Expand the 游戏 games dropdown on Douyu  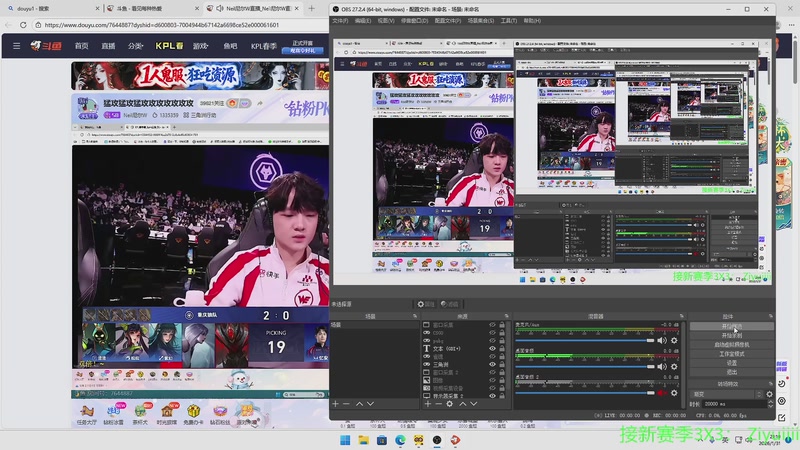[201, 46]
